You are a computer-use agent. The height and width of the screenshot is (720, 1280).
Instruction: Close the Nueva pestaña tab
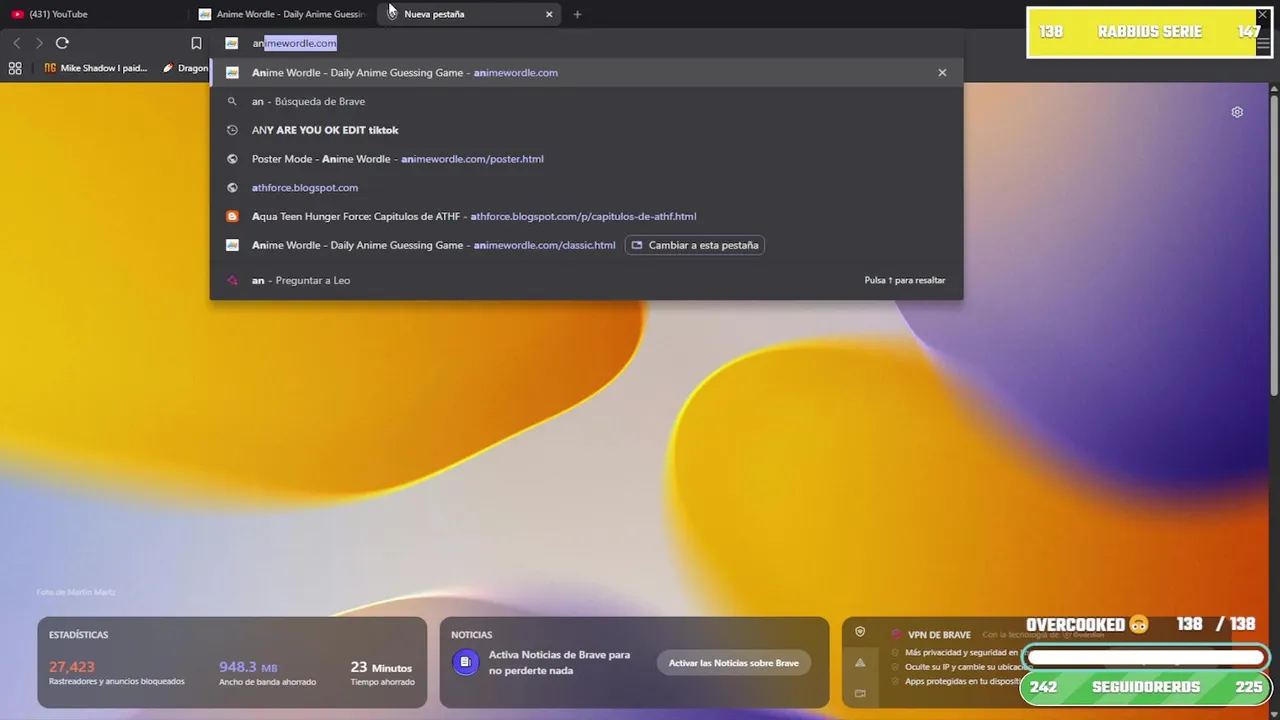pyautogui.click(x=549, y=14)
